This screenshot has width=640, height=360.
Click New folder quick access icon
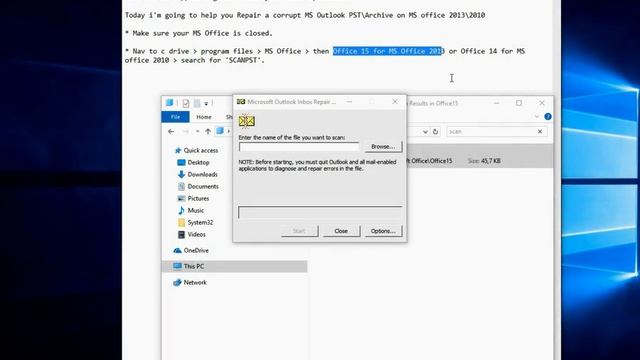click(197, 103)
